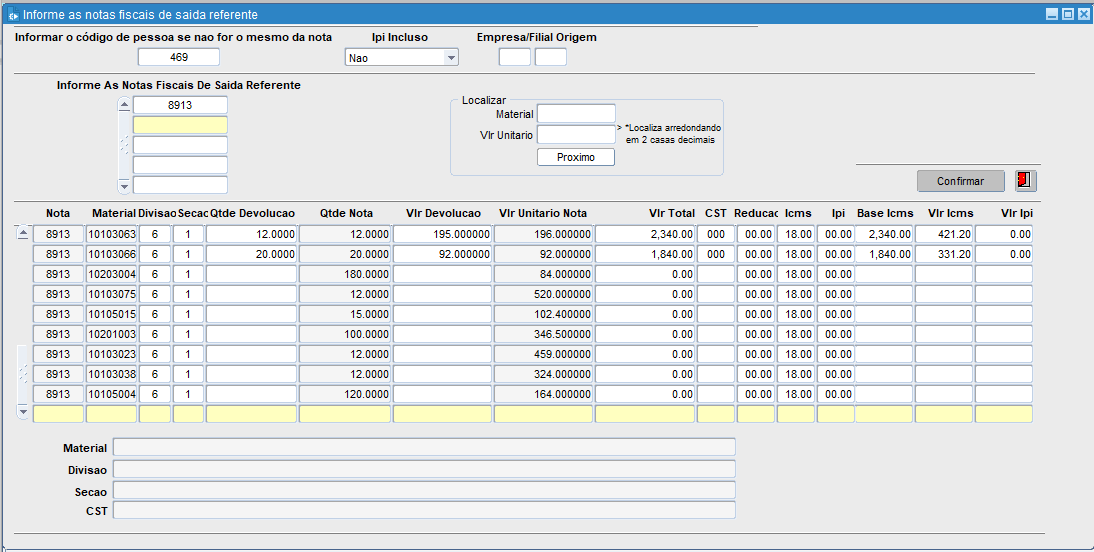
Task: Click Qtde Nota cell 100.0000
Action: (x=345, y=334)
